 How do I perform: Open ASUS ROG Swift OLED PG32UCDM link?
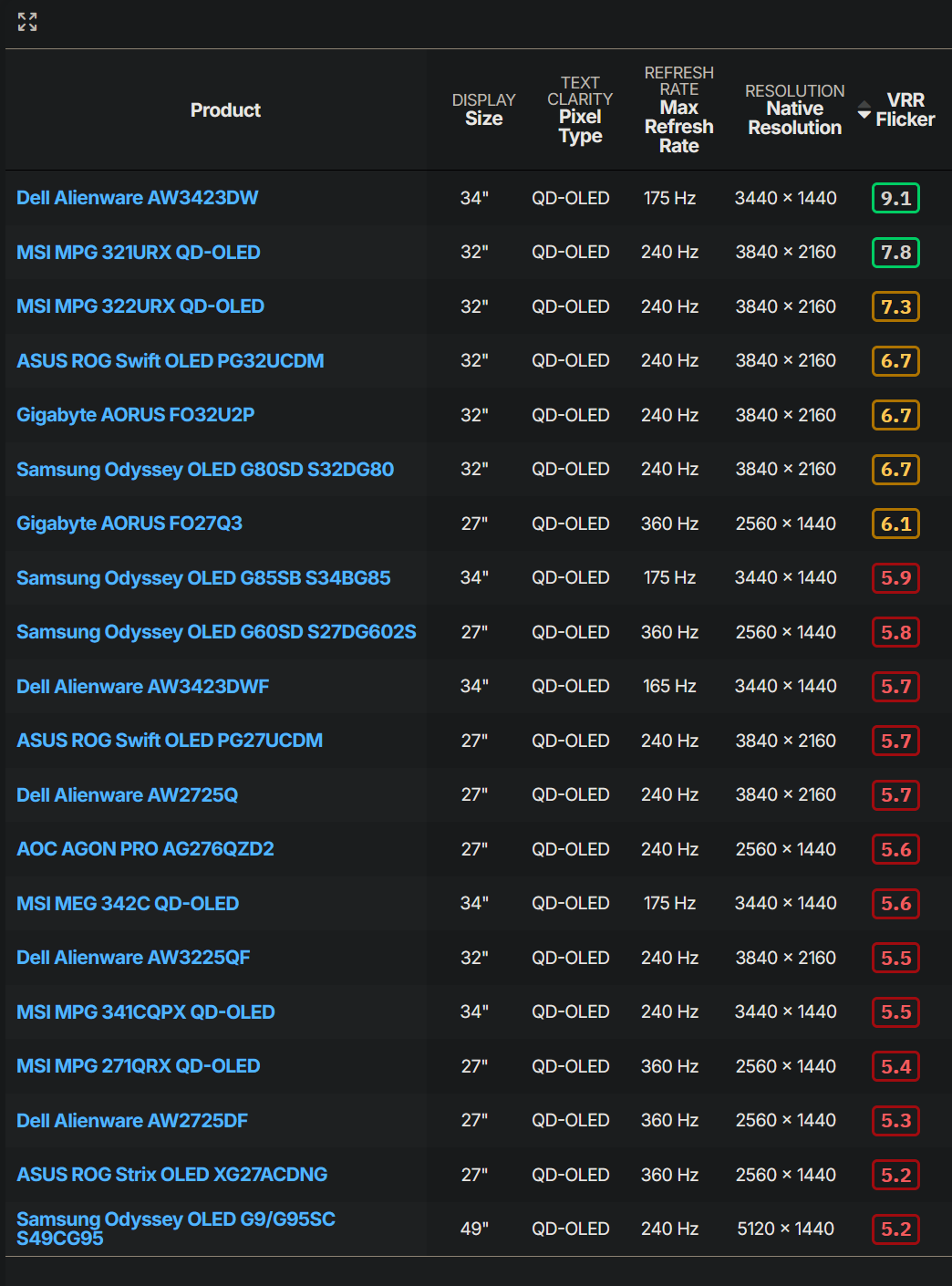pyautogui.click(x=171, y=361)
